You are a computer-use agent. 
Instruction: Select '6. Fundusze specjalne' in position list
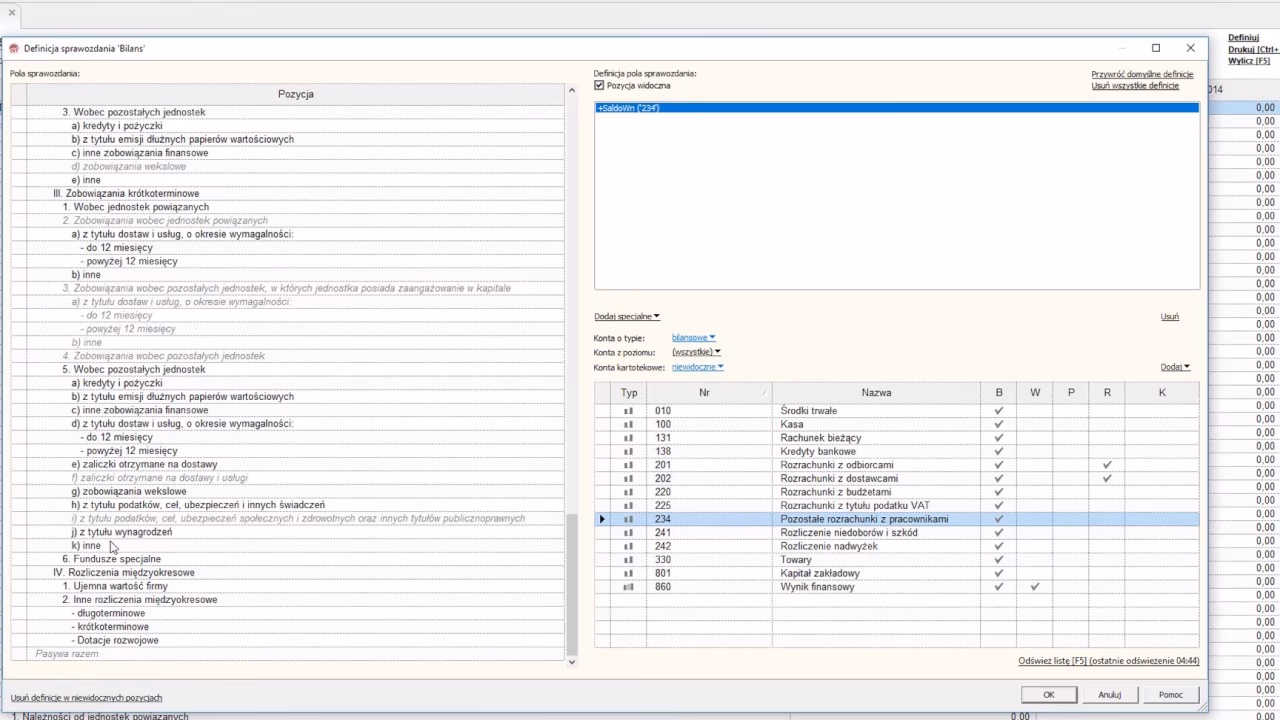pyautogui.click(x=111, y=559)
